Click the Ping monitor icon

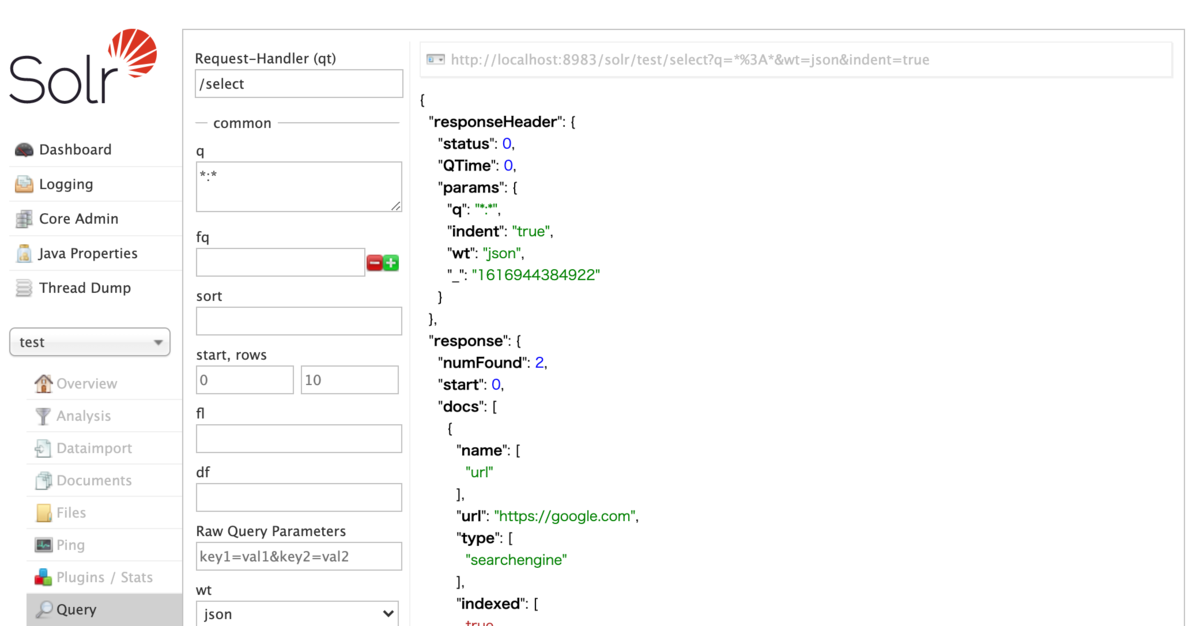tap(43, 545)
